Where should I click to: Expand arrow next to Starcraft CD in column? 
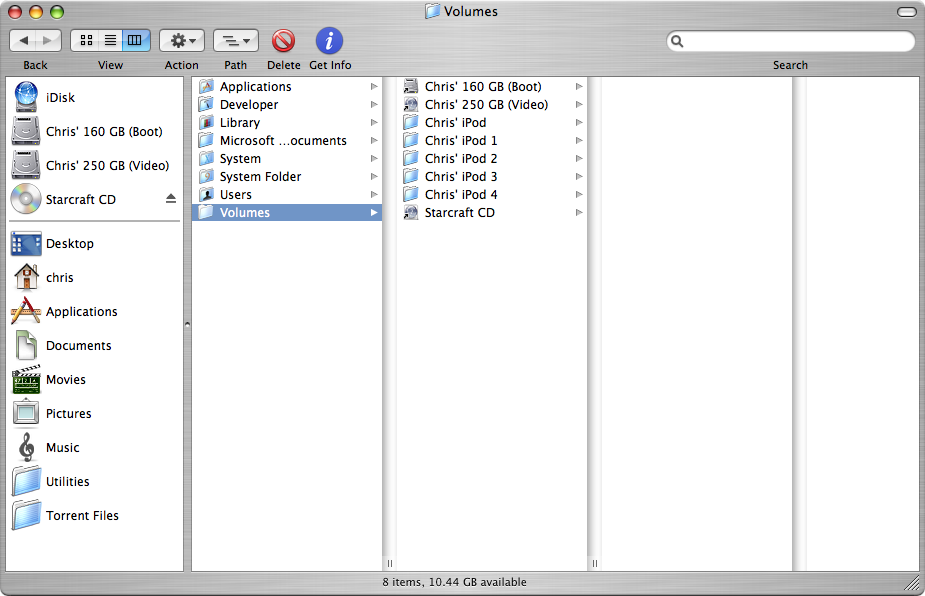pos(579,212)
